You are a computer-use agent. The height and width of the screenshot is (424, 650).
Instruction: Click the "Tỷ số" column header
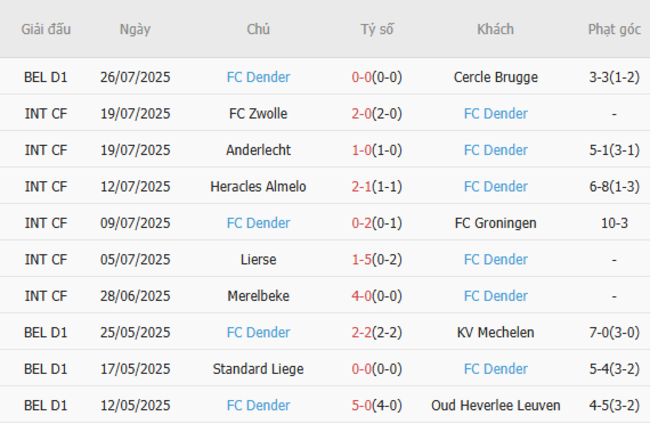click(377, 29)
